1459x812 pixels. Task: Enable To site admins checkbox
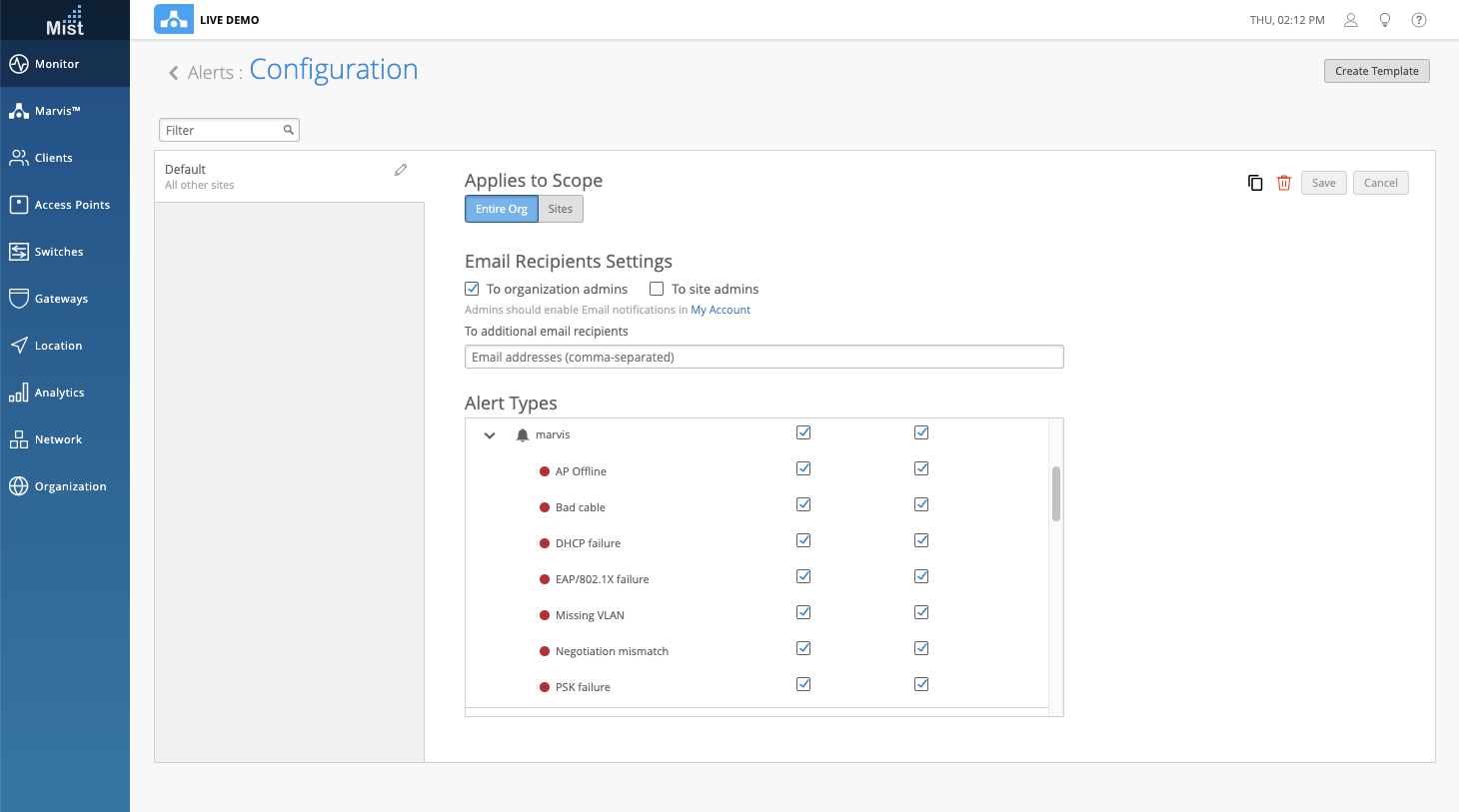coord(657,289)
